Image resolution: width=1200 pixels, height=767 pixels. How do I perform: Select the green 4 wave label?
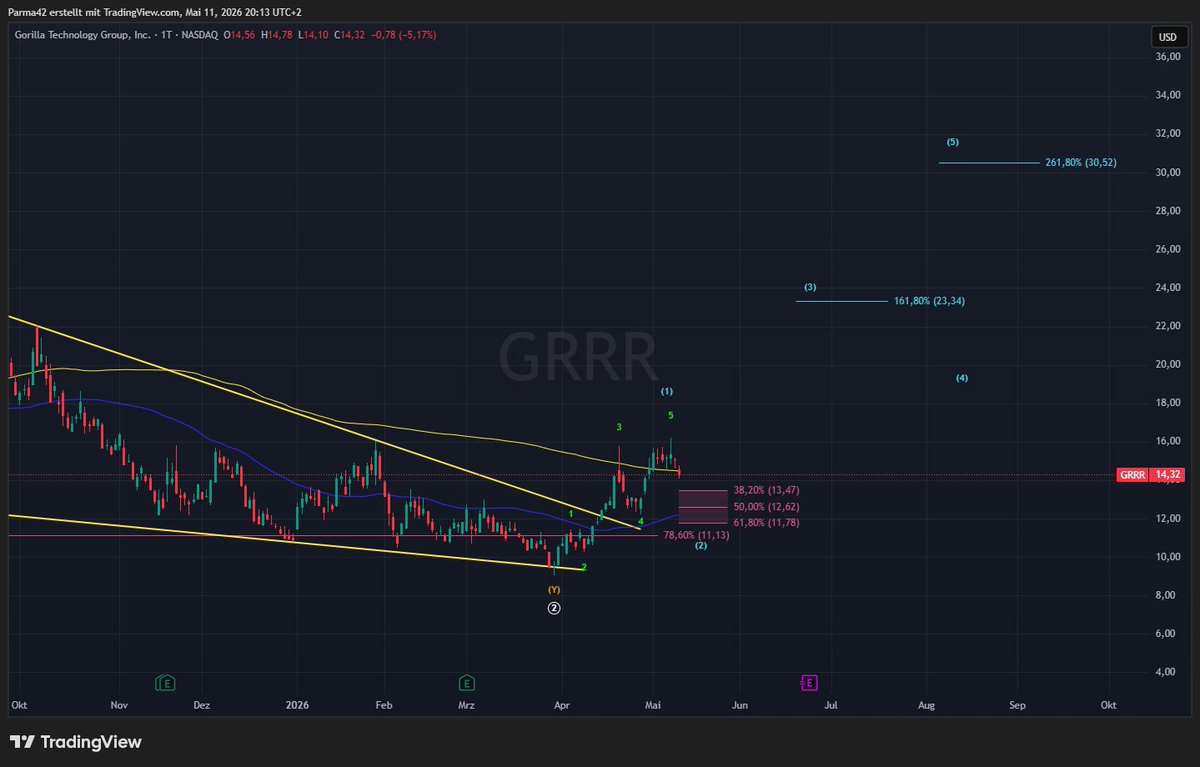(x=641, y=521)
